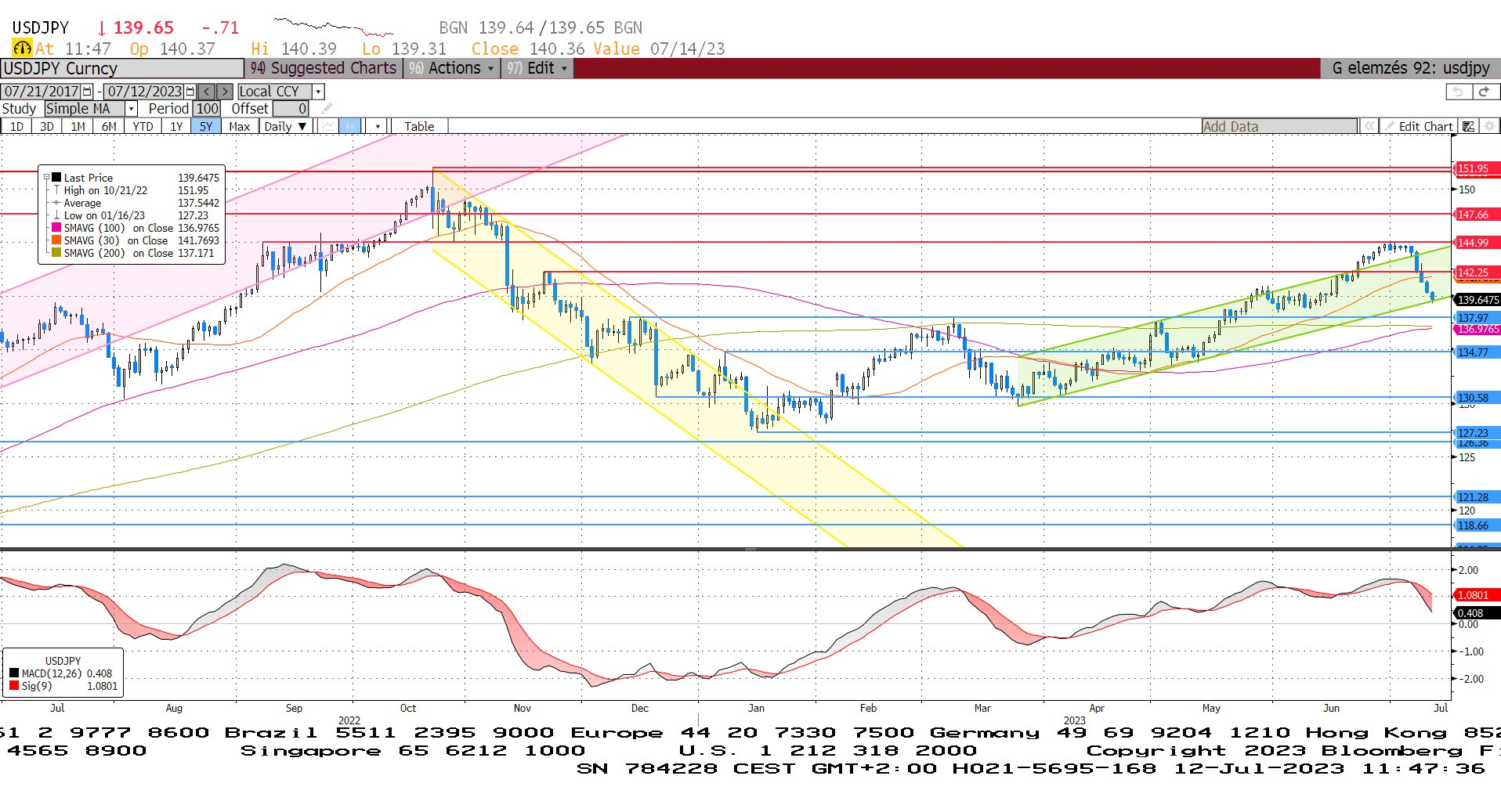Click the undo arrow icon
1501x812 pixels.
coord(1457,92)
